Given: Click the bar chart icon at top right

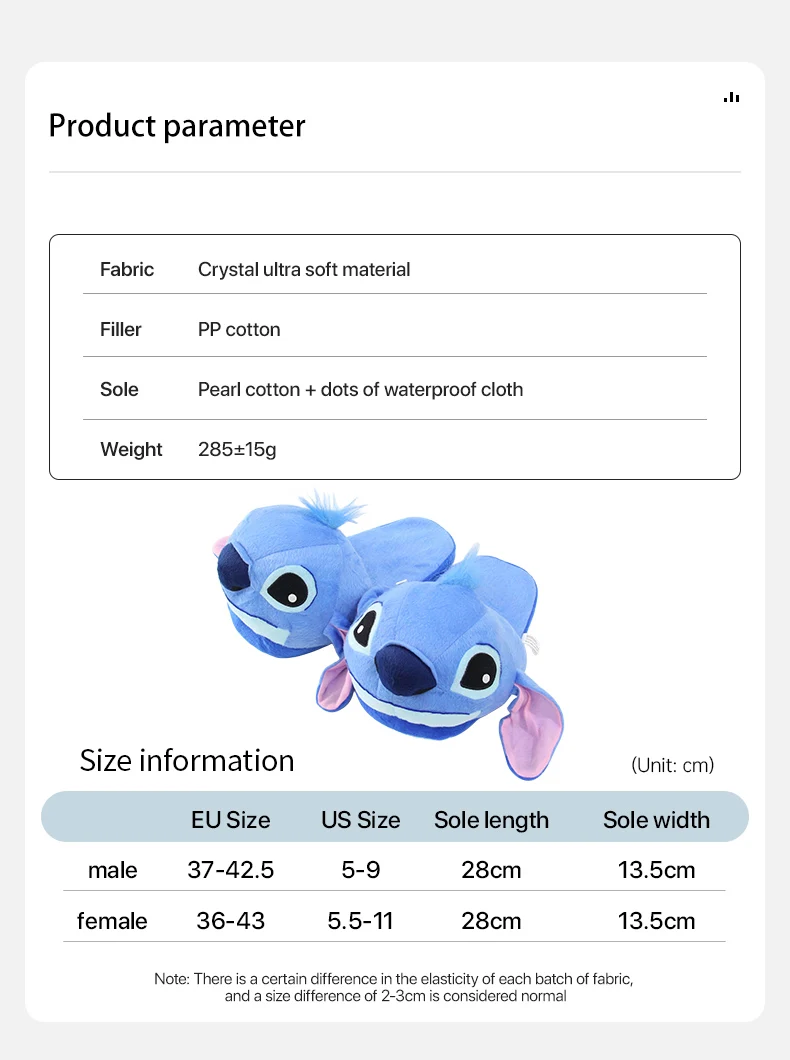Looking at the screenshot, I should (732, 97).
